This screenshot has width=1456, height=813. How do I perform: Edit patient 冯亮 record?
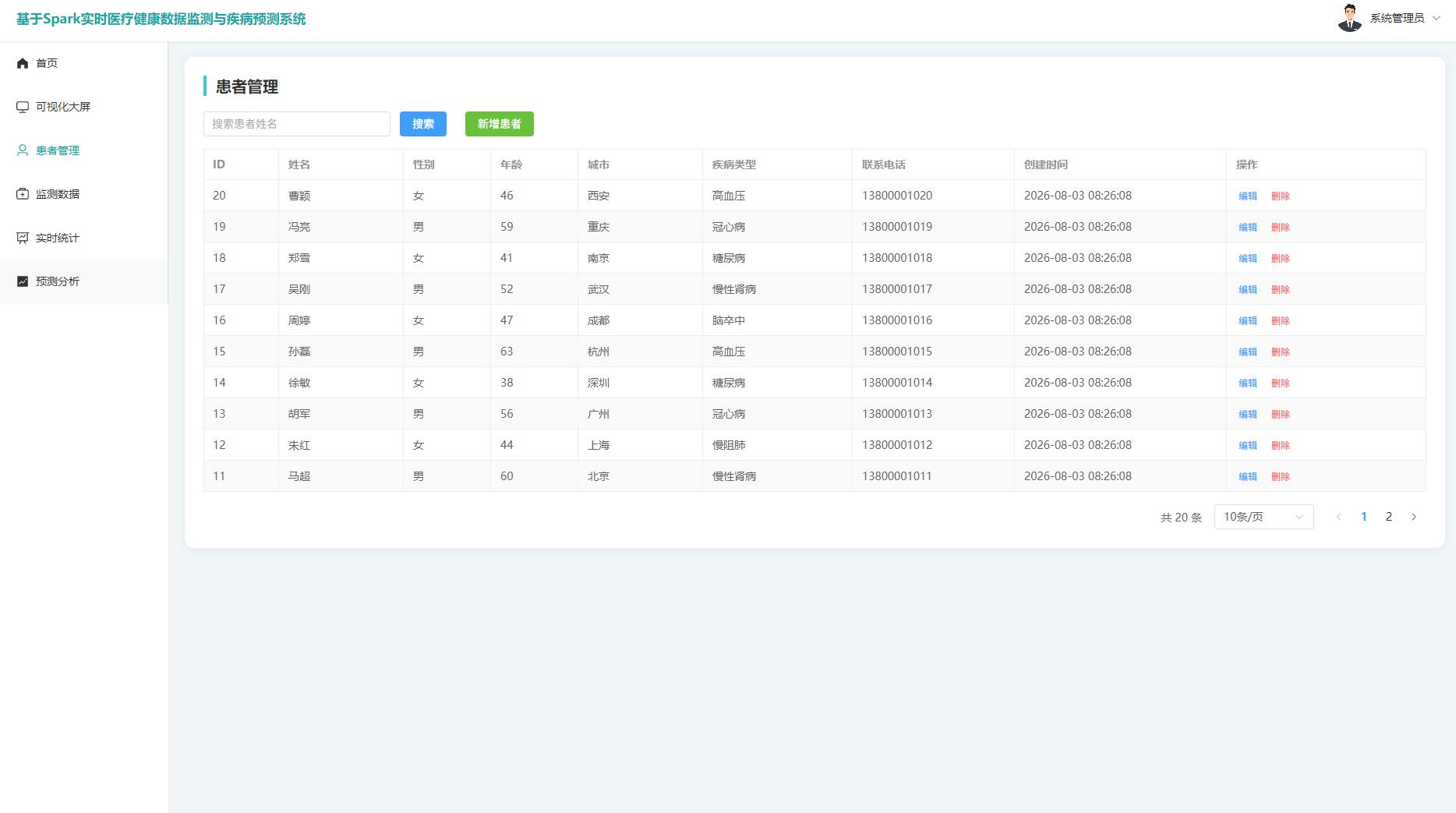point(1248,228)
